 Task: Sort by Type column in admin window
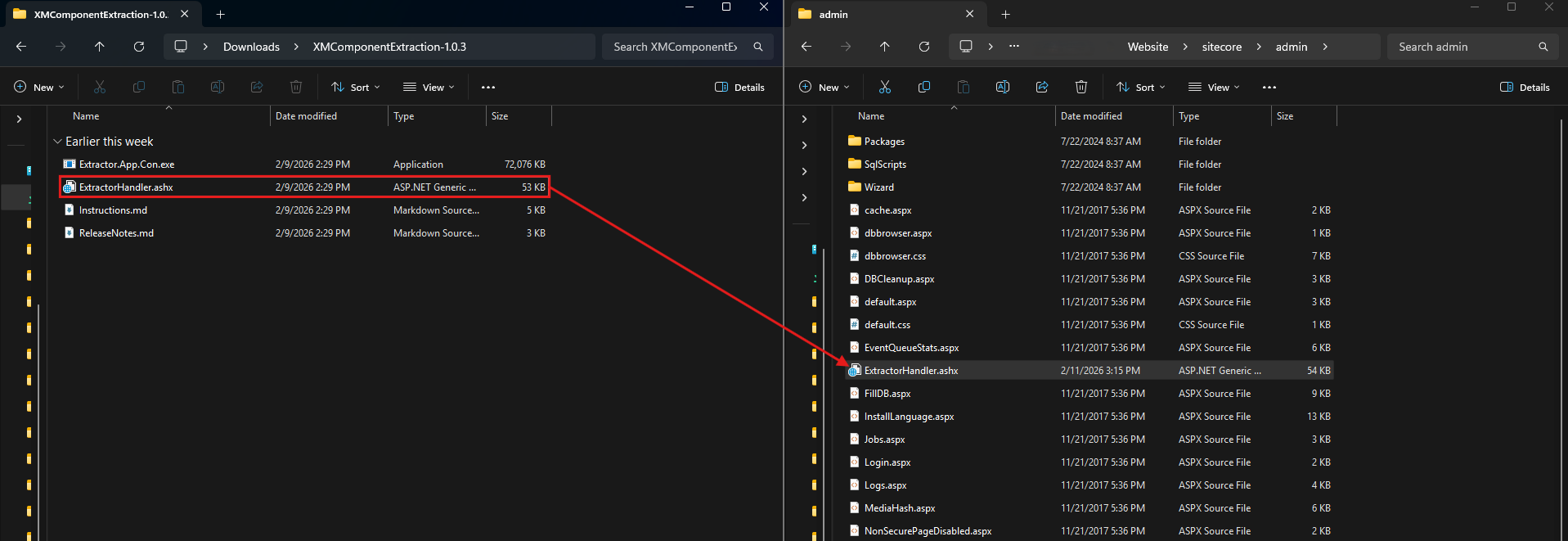[1222, 116]
